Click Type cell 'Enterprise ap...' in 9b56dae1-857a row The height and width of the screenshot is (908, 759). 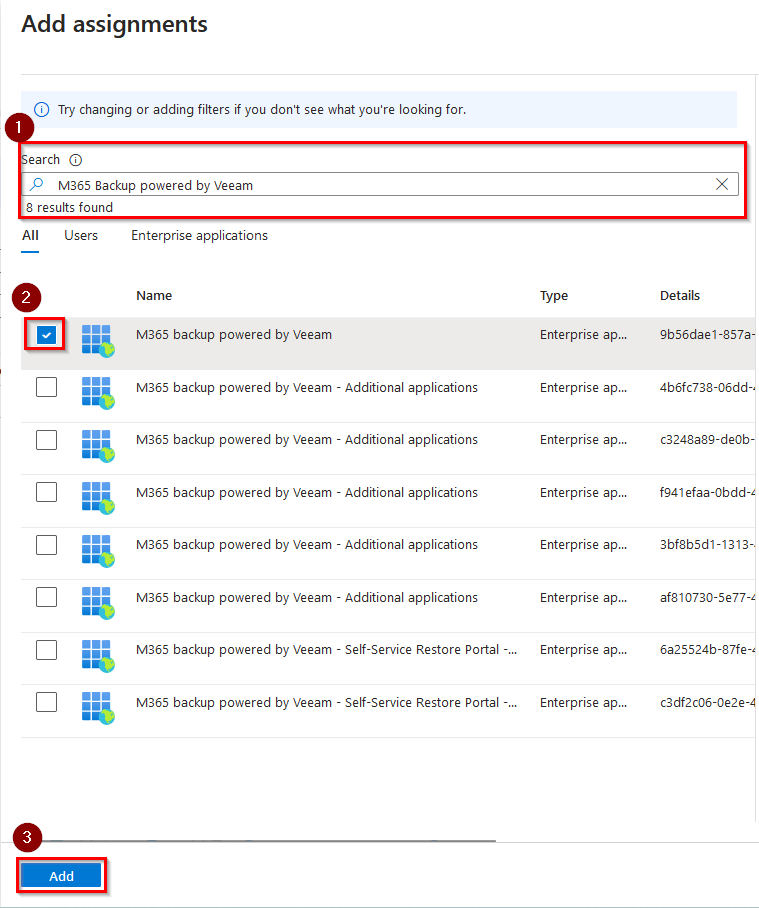coord(583,335)
